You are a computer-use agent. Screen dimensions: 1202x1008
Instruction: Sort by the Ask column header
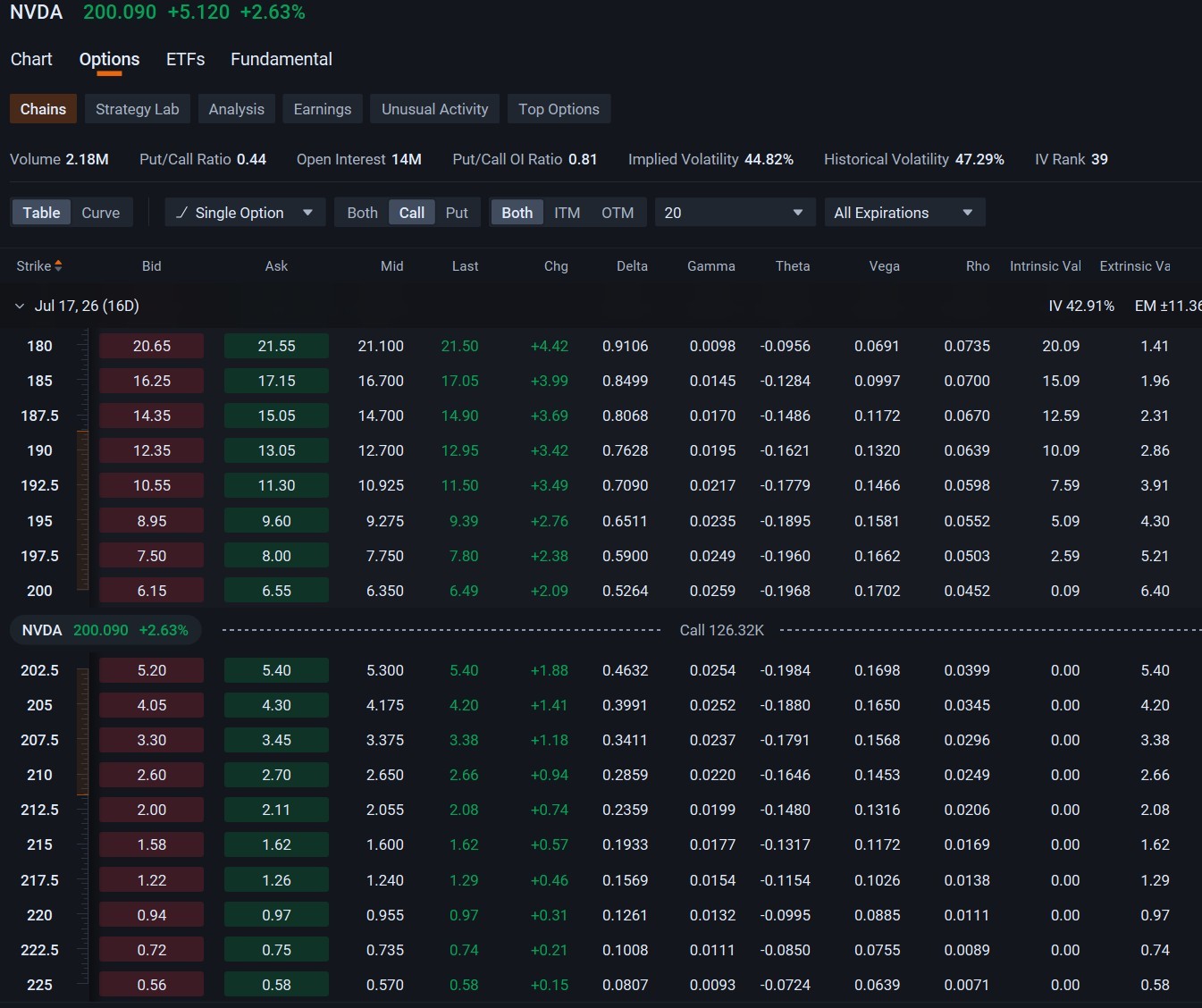coord(277,265)
